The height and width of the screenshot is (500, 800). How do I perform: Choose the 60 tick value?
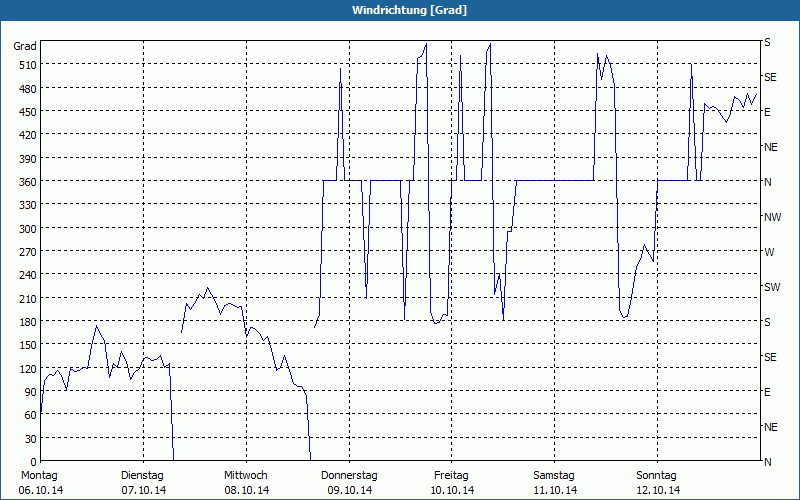tap(31, 415)
